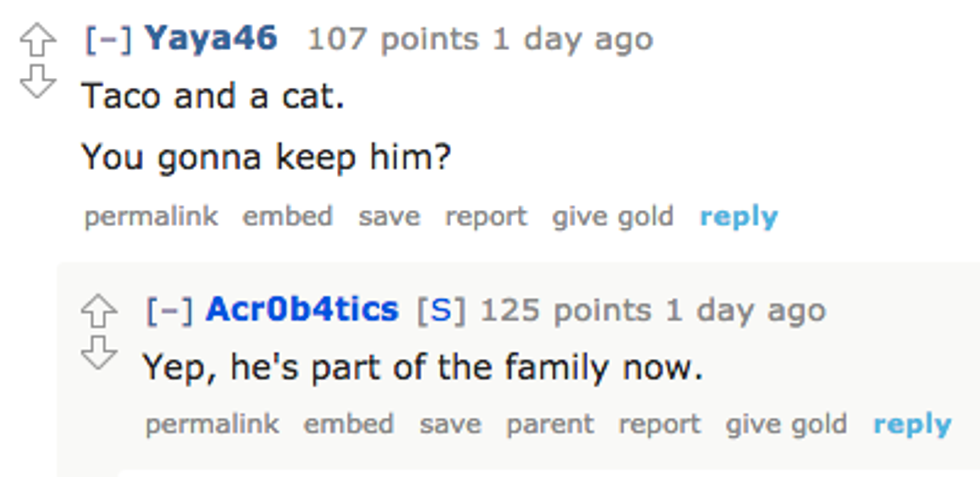The image size is (980, 477).
Task: Open Acr0b4tics' user profile
Action: pos(302,309)
